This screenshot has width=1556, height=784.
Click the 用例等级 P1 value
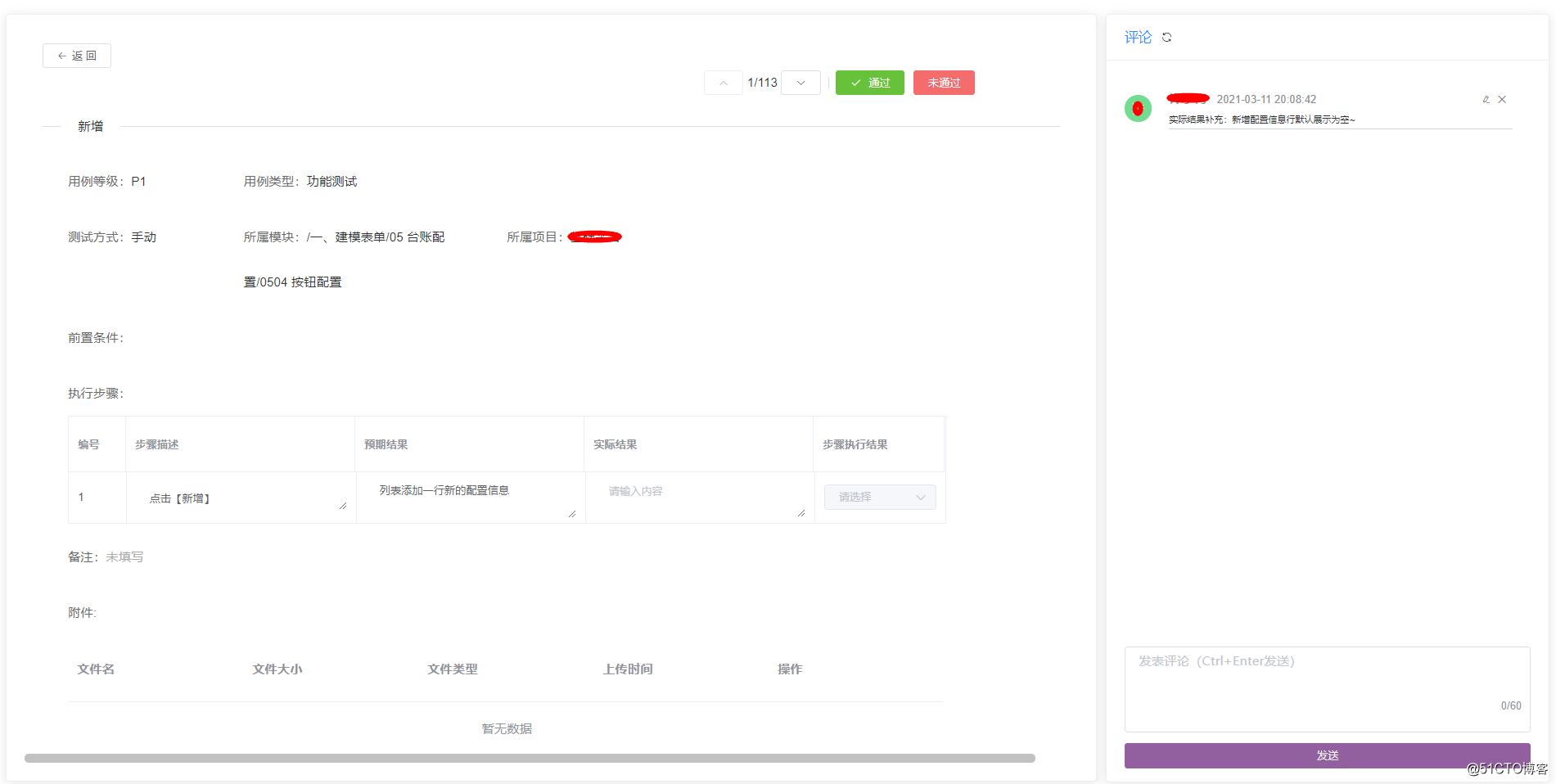[138, 181]
